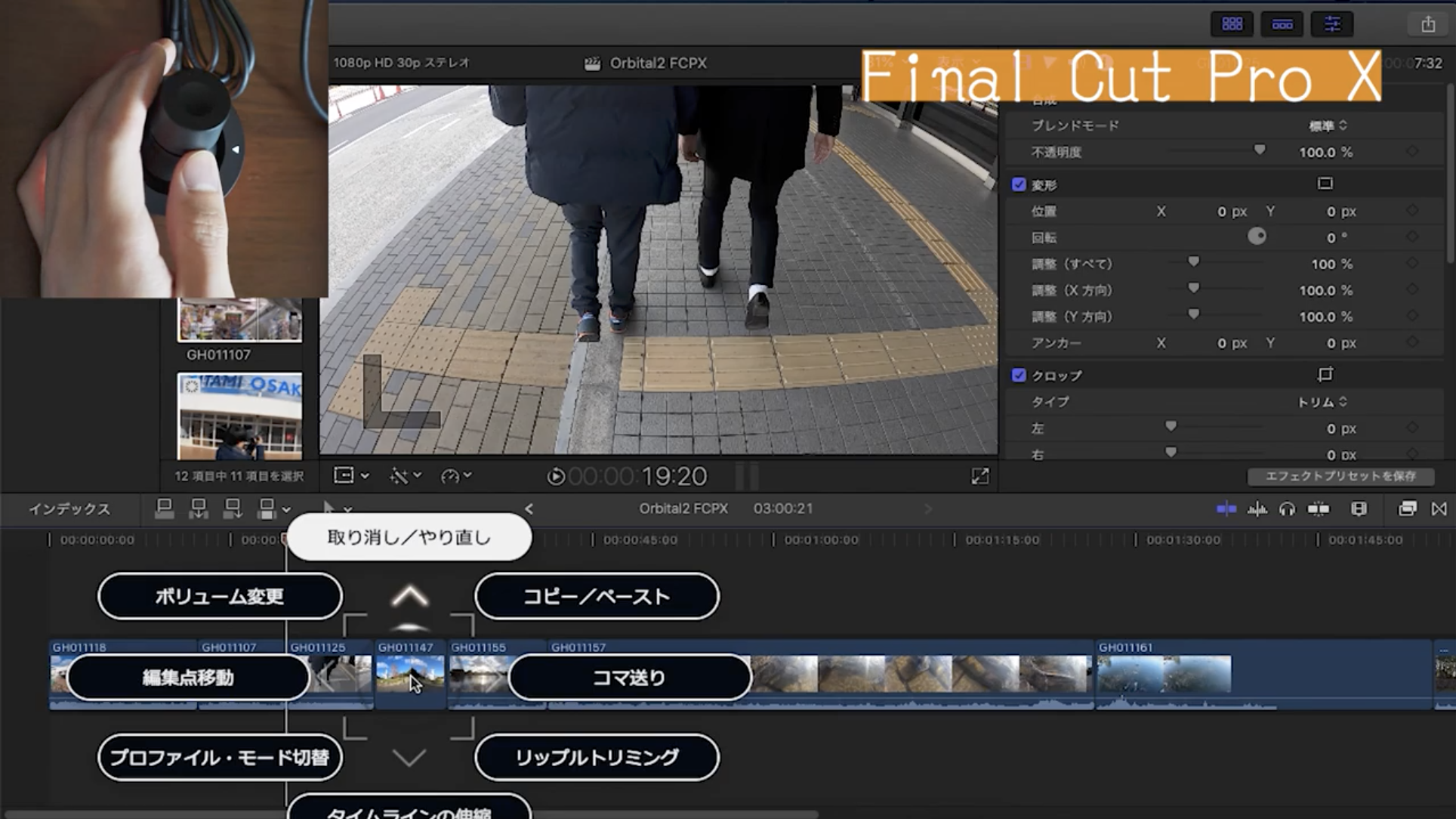Image resolution: width=1456 pixels, height=819 pixels.
Task: Open the Share export icon
Action: pos(1428,24)
